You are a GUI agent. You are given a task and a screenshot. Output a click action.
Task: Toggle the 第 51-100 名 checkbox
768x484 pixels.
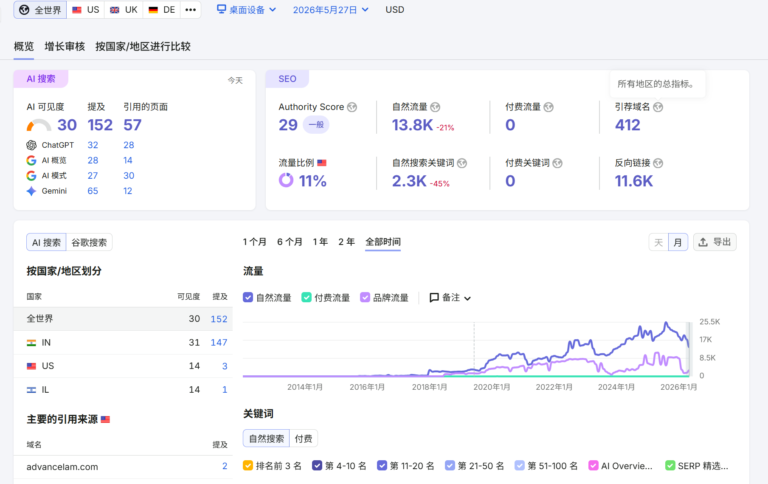tap(520, 465)
